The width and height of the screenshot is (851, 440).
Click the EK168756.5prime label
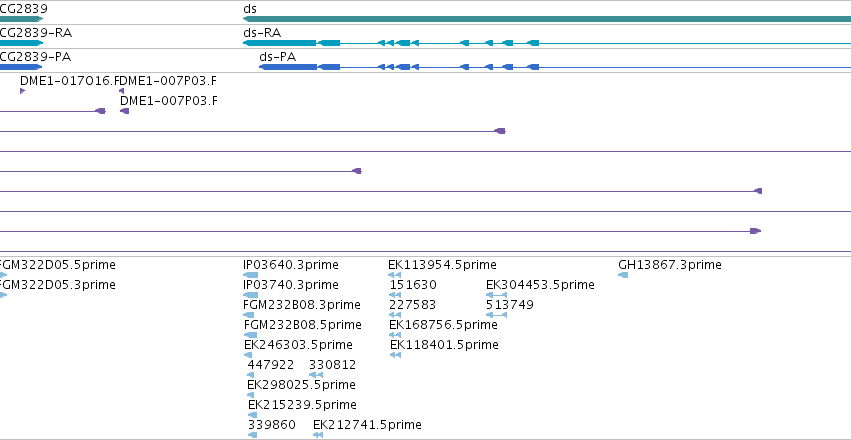[x=443, y=325]
